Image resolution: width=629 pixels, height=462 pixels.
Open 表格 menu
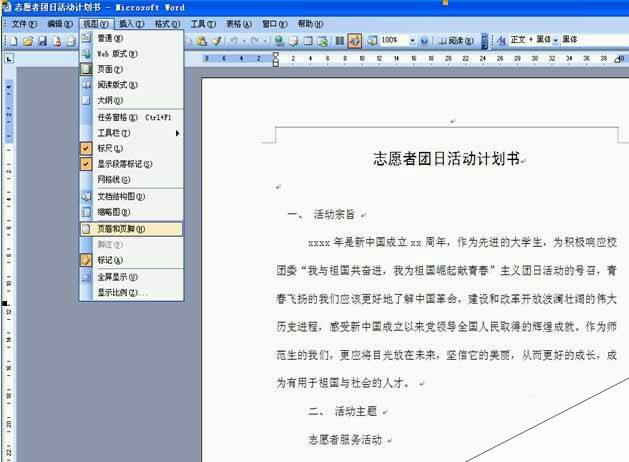tap(239, 24)
